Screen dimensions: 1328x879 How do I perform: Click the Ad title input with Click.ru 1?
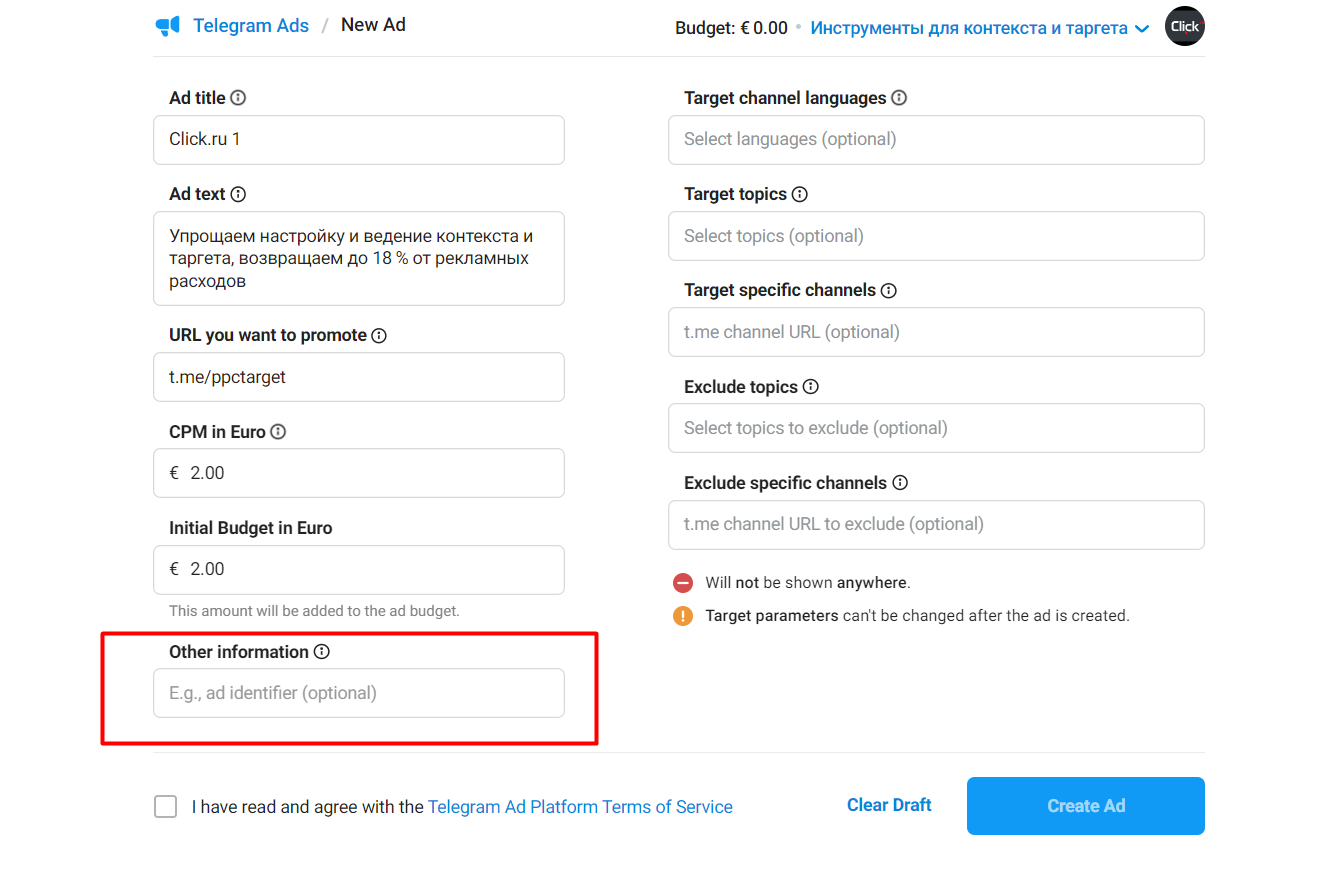pos(359,140)
